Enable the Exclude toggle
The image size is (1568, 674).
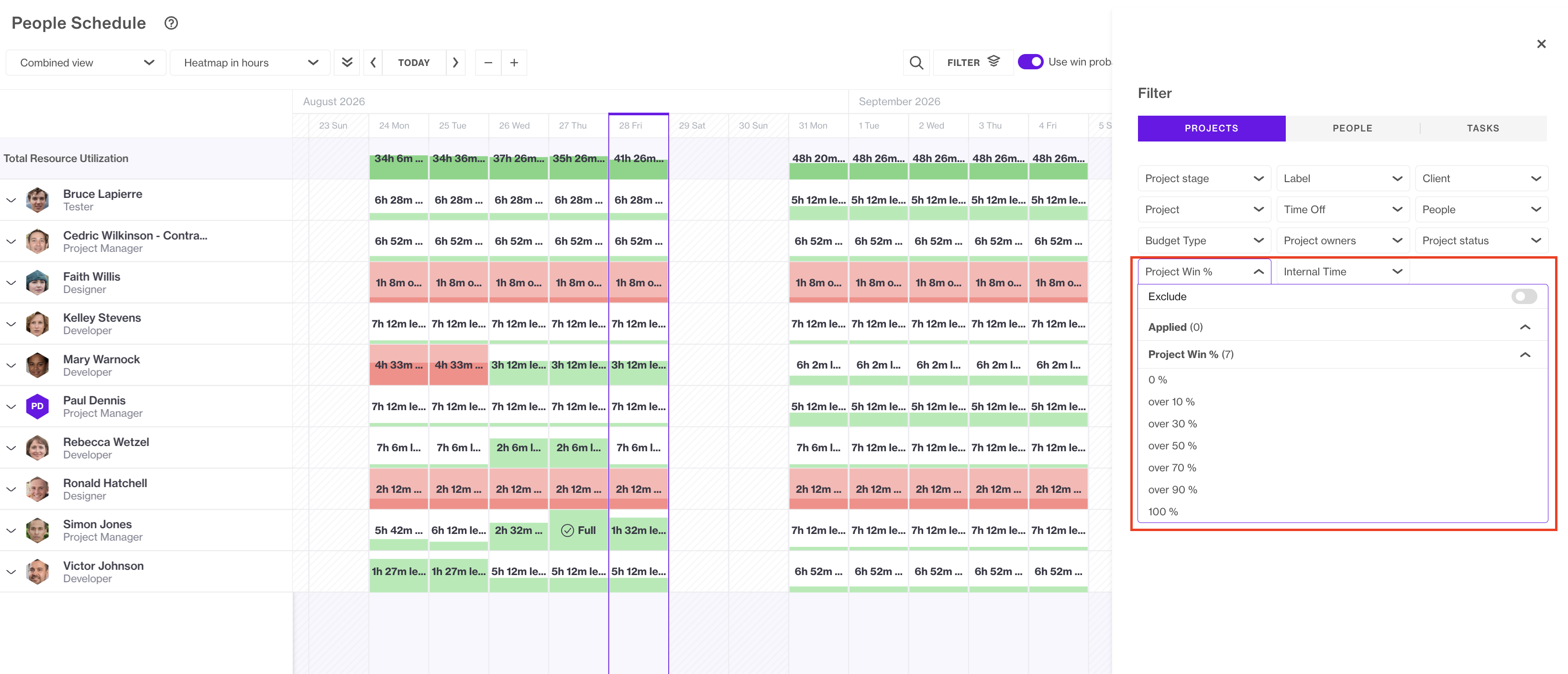(1524, 296)
